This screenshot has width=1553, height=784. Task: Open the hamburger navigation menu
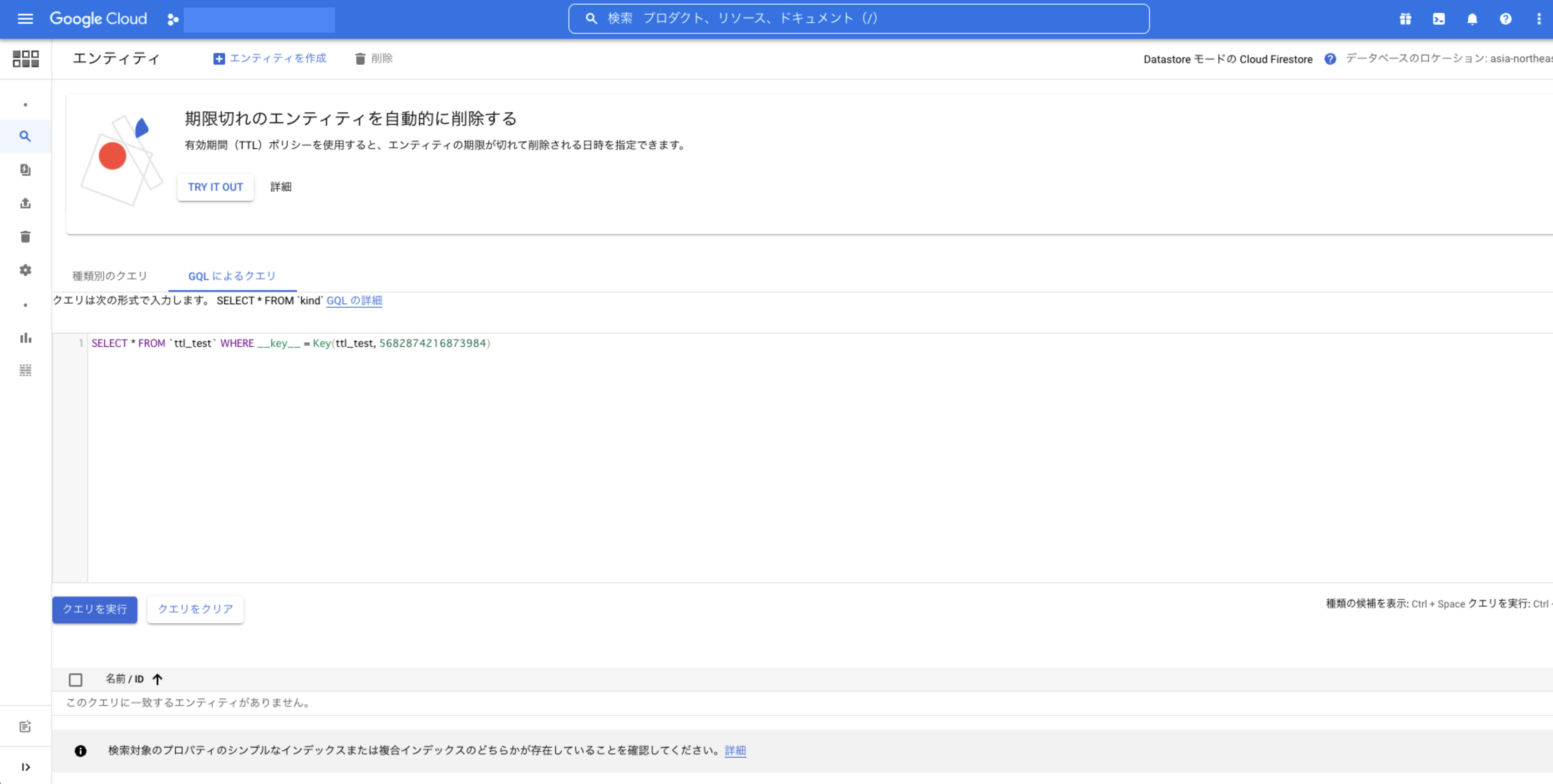[25, 19]
